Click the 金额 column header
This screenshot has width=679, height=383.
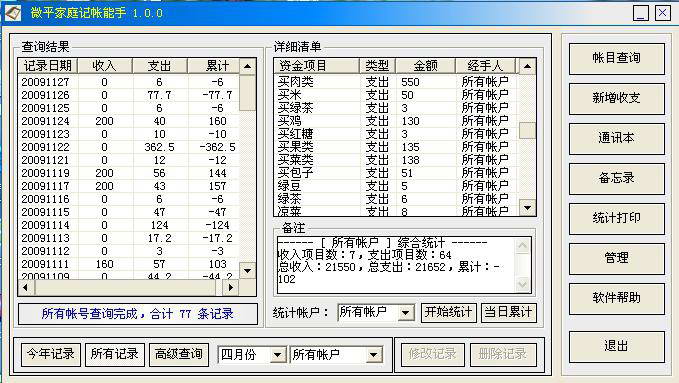coord(426,66)
